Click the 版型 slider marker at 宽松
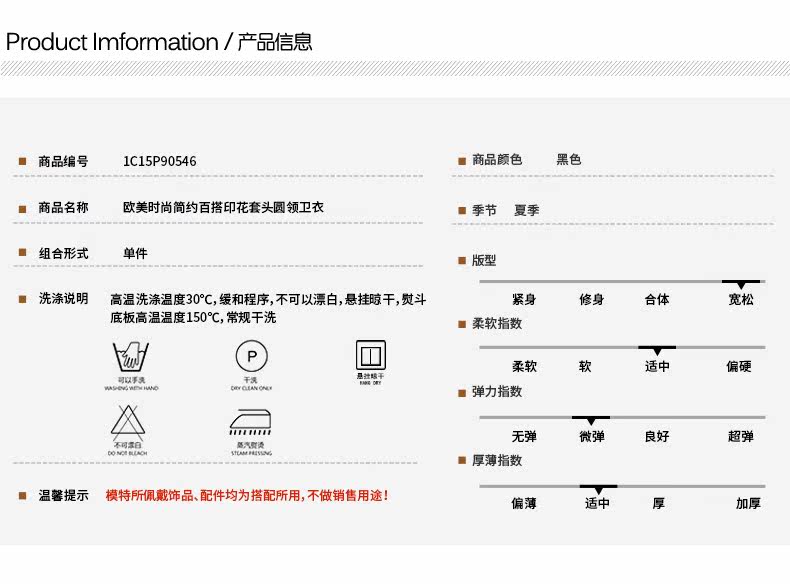Screen dimensions: 790x584 tap(741, 283)
